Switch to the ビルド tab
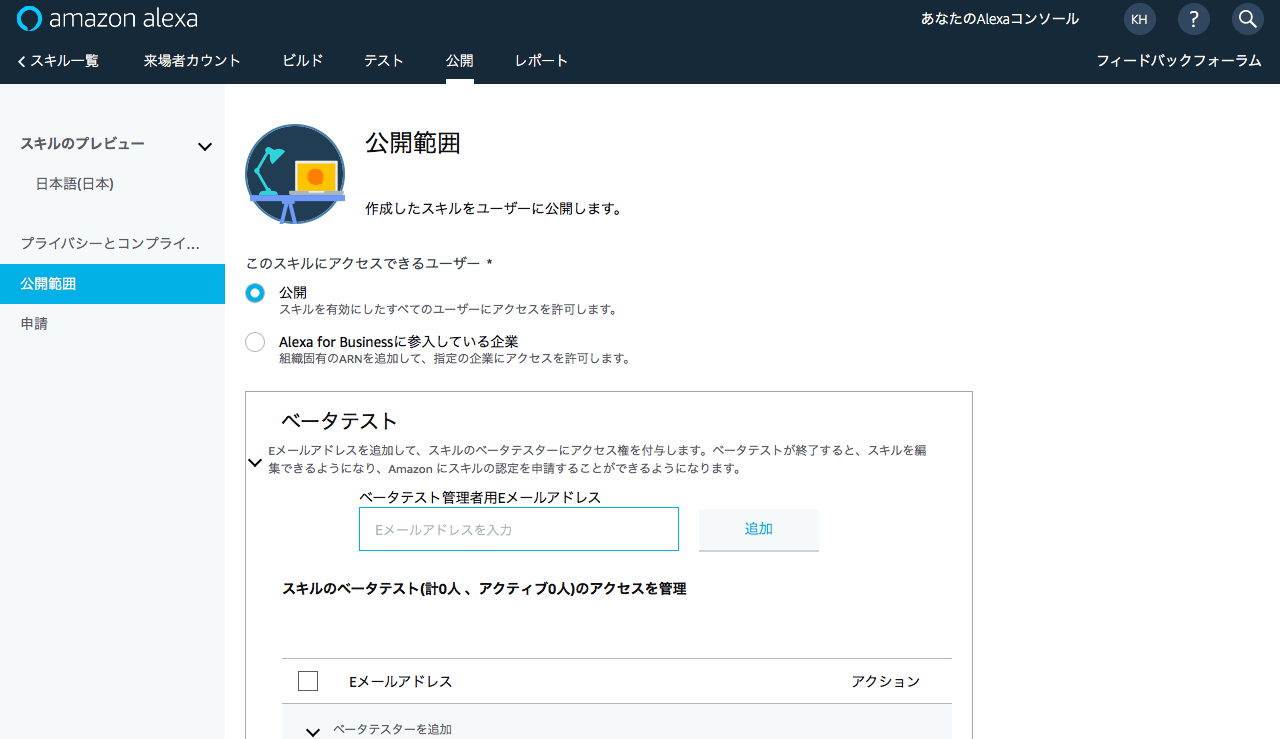This screenshot has height=739, width=1280. pos(303,61)
